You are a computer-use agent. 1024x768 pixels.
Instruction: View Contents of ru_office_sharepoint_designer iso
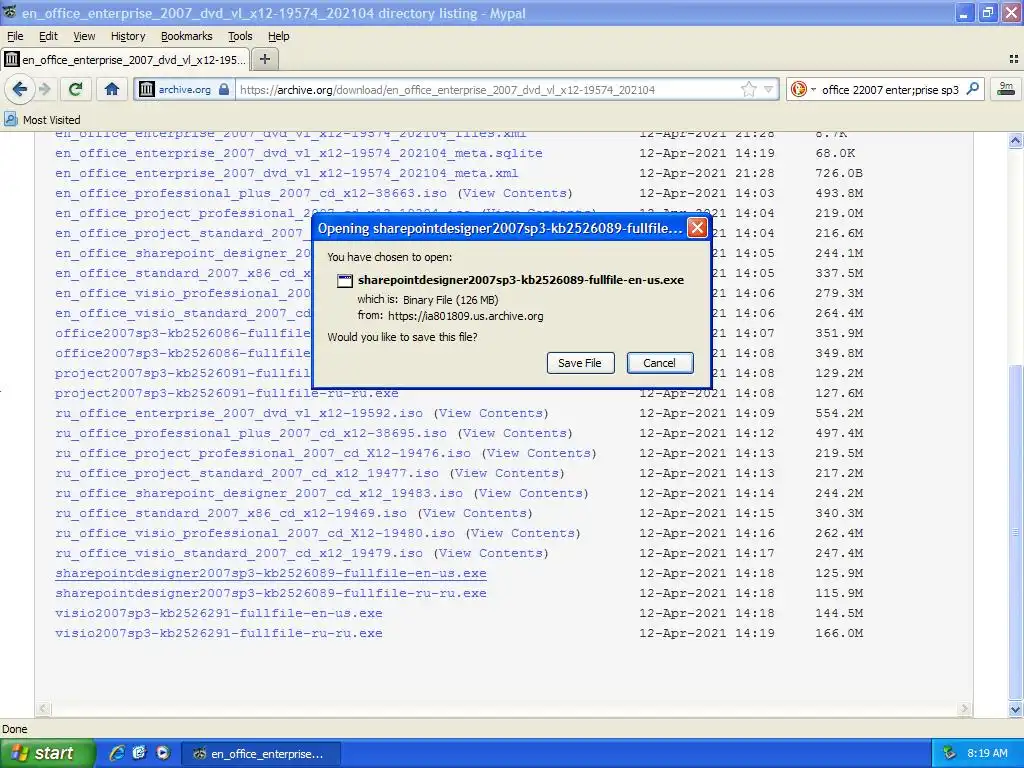[x=531, y=493]
